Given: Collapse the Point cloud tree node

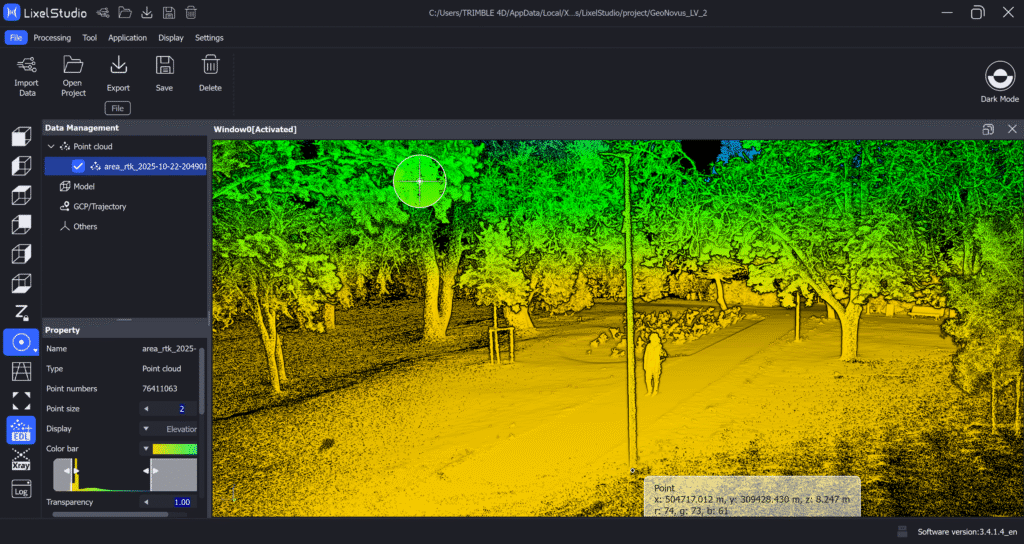Looking at the screenshot, I should pyautogui.click(x=52, y=146).
